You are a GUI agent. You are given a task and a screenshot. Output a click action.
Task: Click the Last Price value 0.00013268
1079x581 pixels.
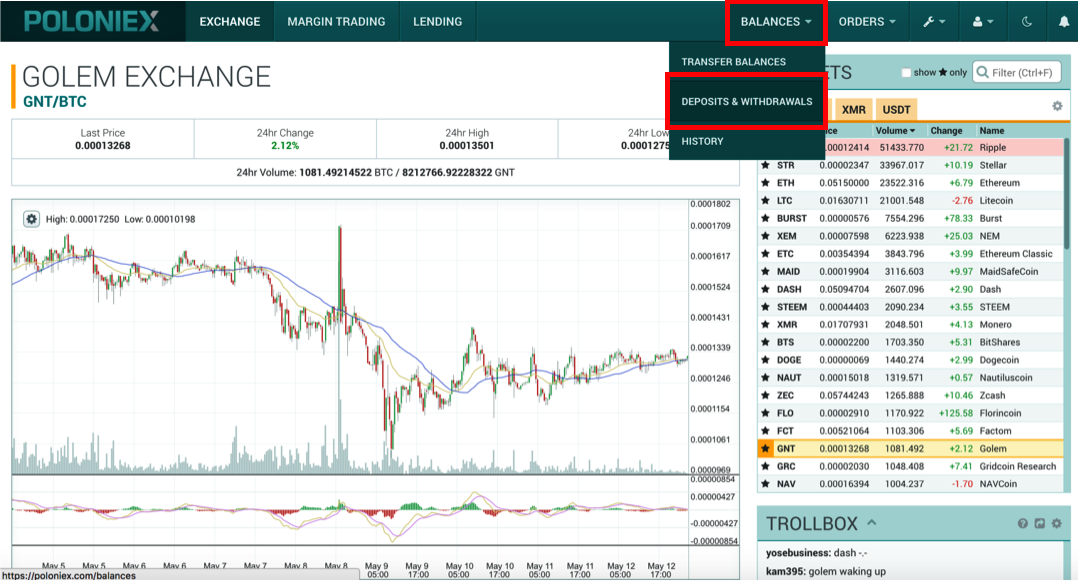[x=103, y=146]
